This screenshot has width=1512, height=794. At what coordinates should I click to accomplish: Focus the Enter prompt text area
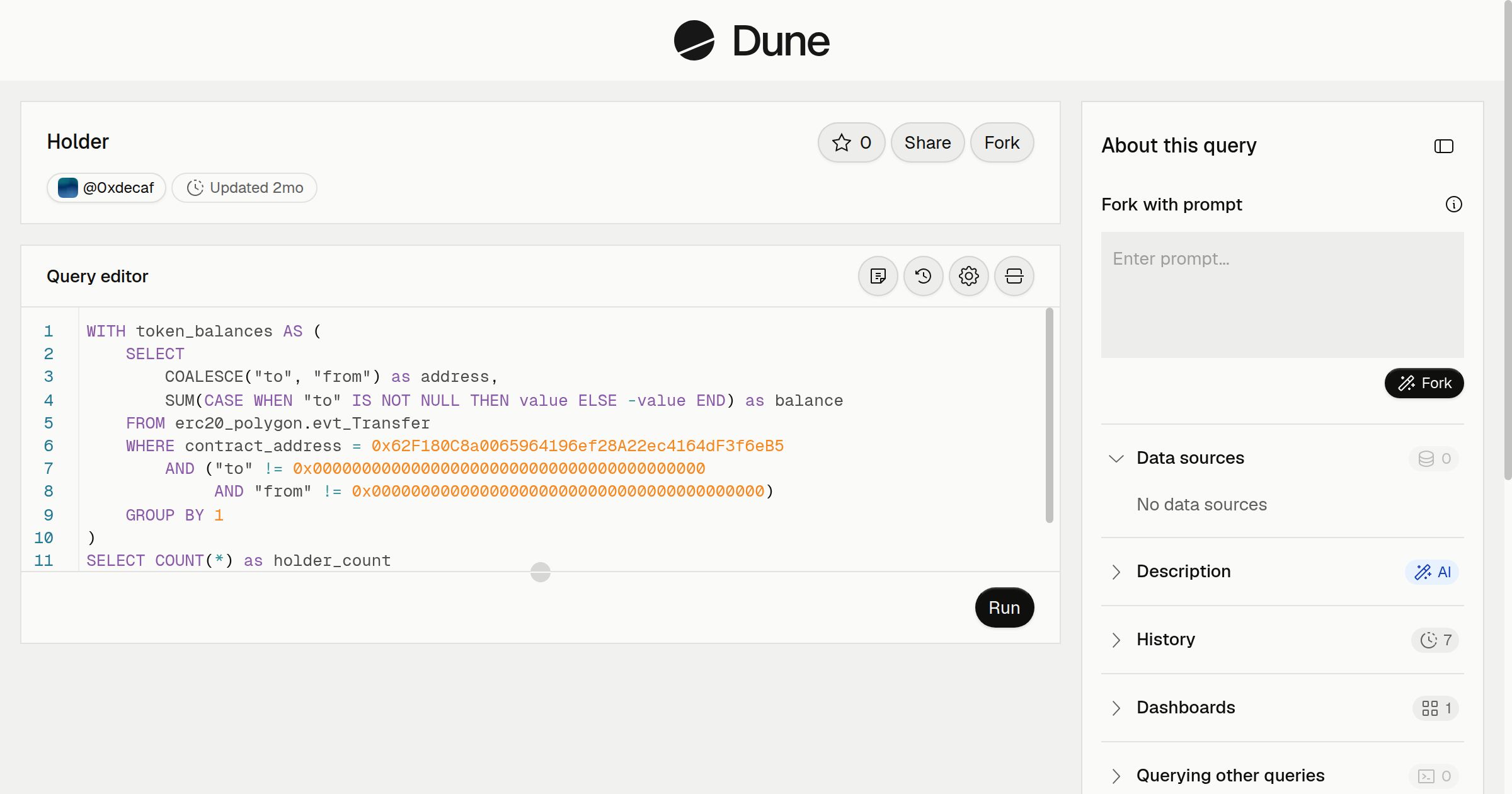coord(1282,295)
